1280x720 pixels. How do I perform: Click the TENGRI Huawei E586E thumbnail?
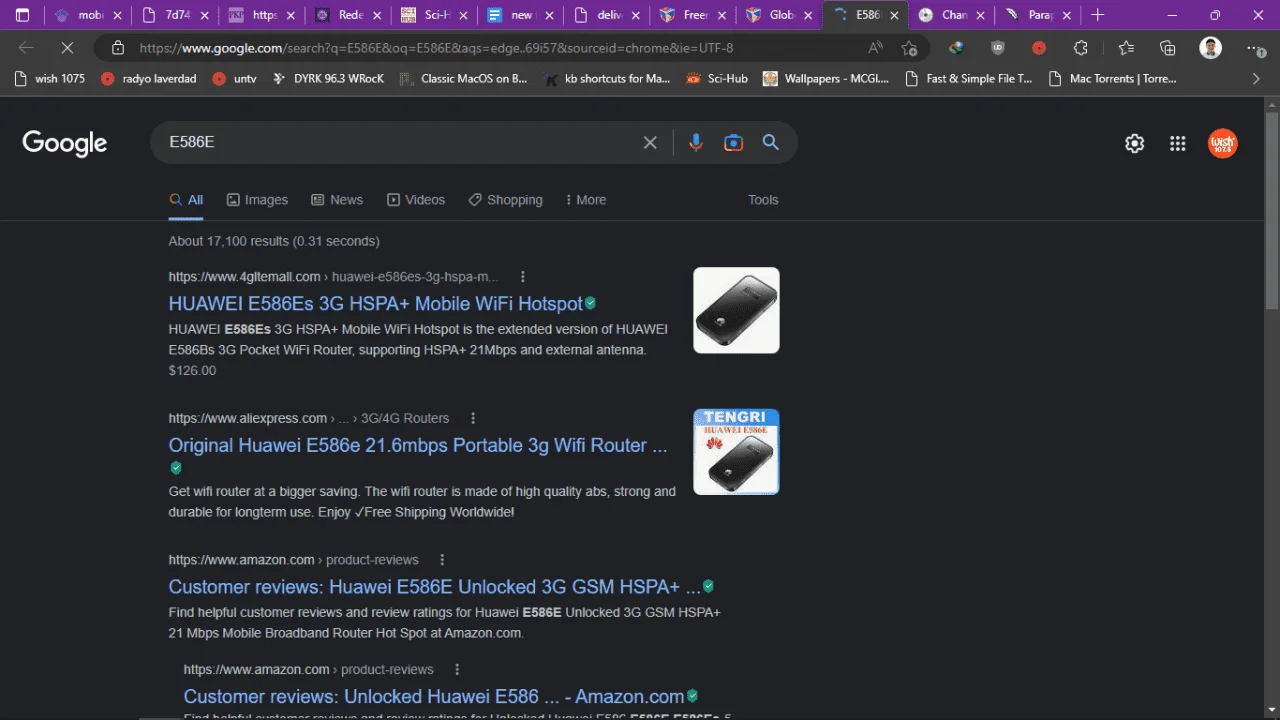736,452
